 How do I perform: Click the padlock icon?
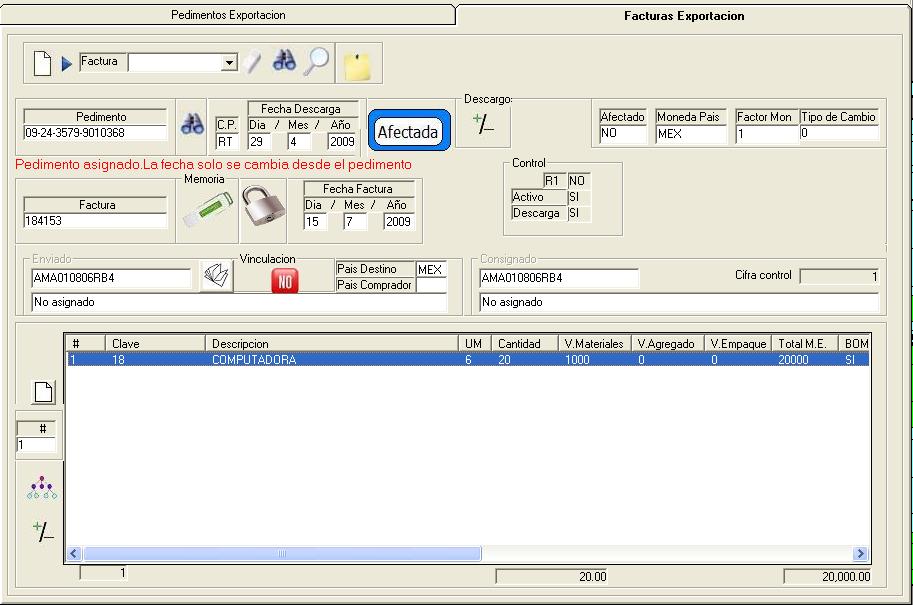(x=263, y=206)
